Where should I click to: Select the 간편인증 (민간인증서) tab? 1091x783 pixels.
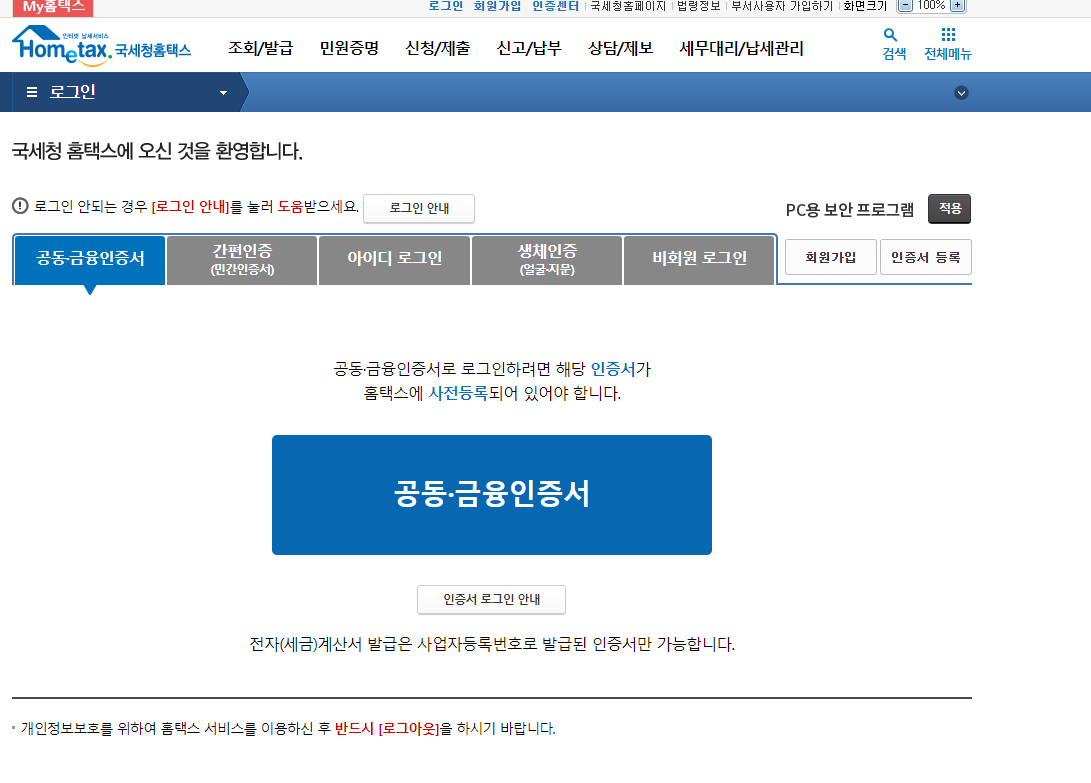coord(242,260)
